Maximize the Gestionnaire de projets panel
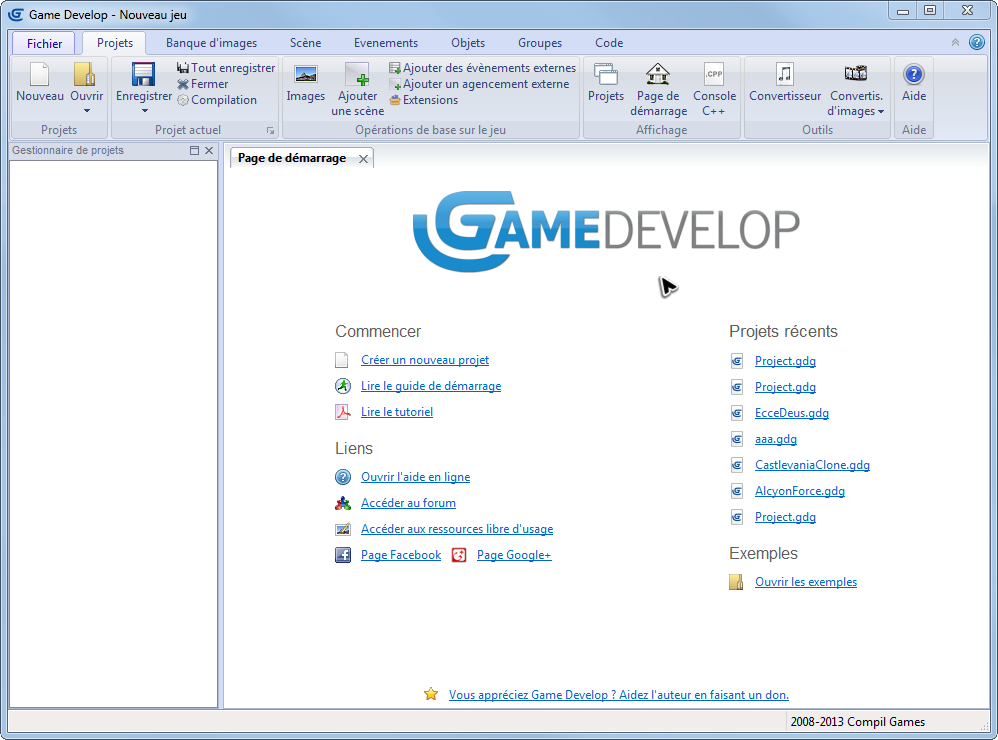The width and height of the screenshot is (998, 740). point(195,151)
